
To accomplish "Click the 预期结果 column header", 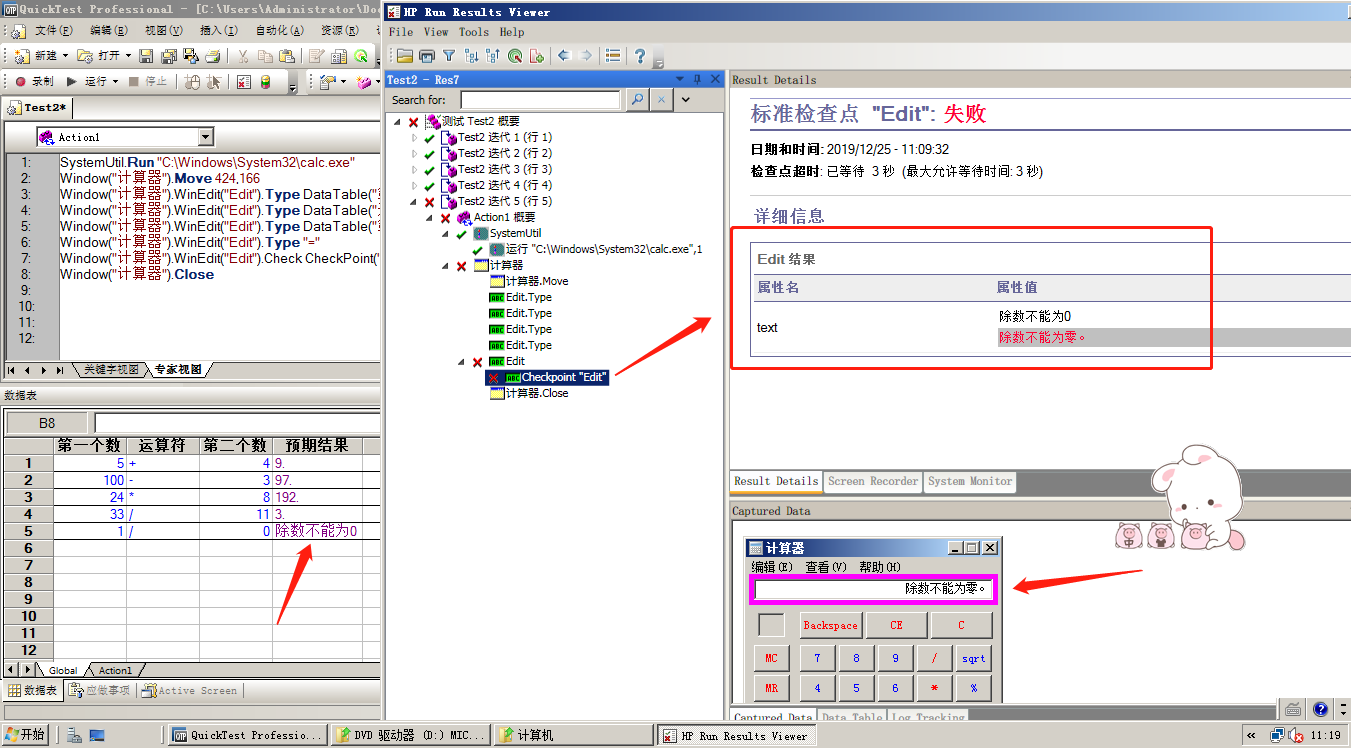I will 317,446.
